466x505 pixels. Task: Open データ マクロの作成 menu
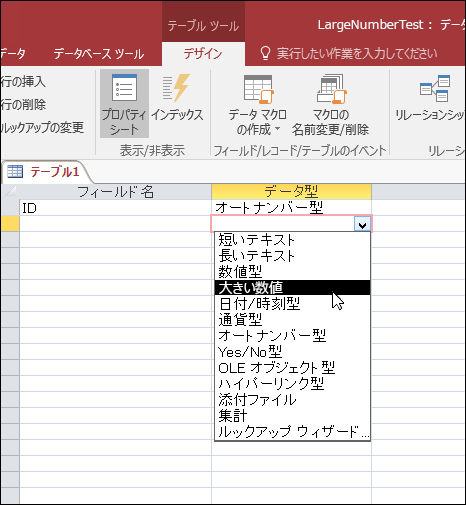(257, 104)
